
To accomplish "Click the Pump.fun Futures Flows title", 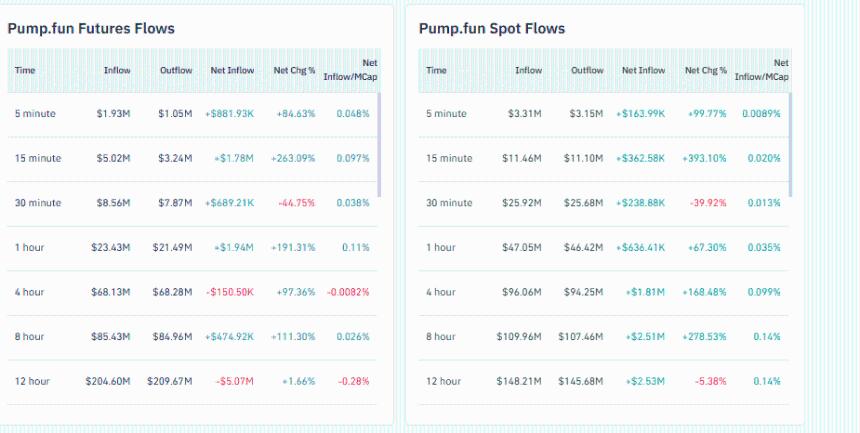I will tap(91, 28).
